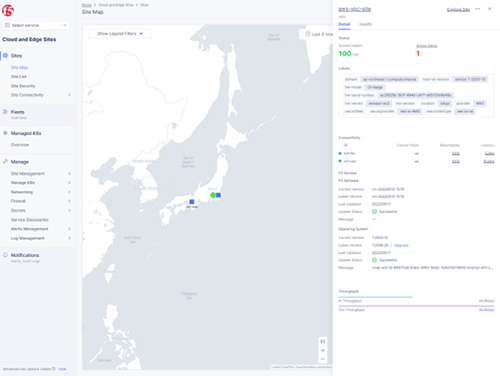Click the Explore Site link
Screen dimensions: 500x376
458,10
